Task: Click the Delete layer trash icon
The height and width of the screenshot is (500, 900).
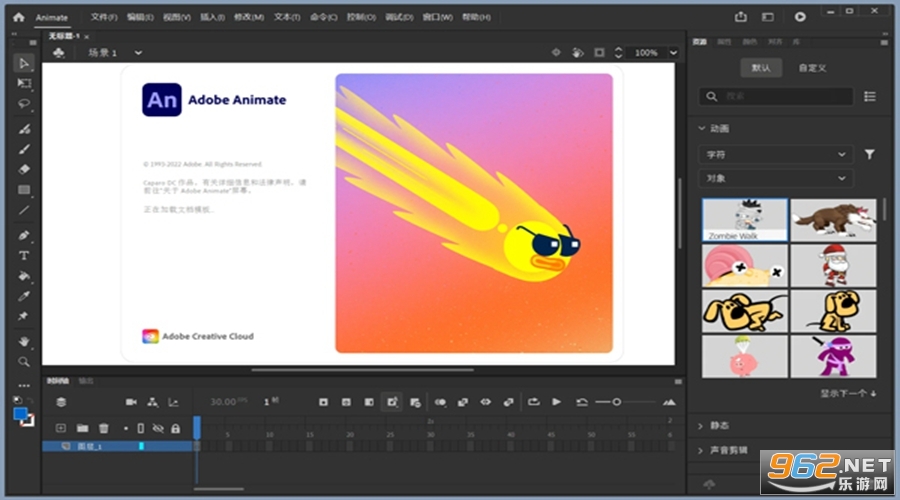Action: (103, 428)
